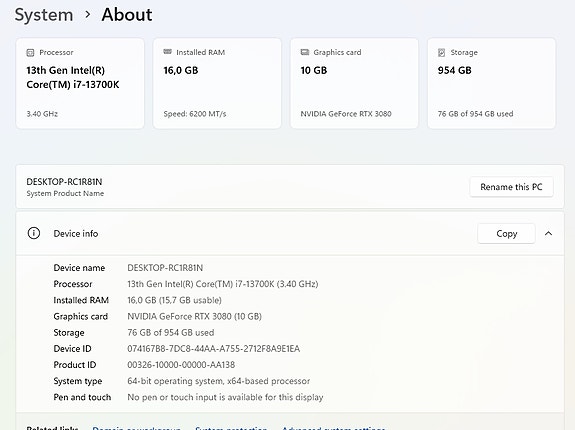
Task: Click the processor chip icon
Action: [30, 52]
